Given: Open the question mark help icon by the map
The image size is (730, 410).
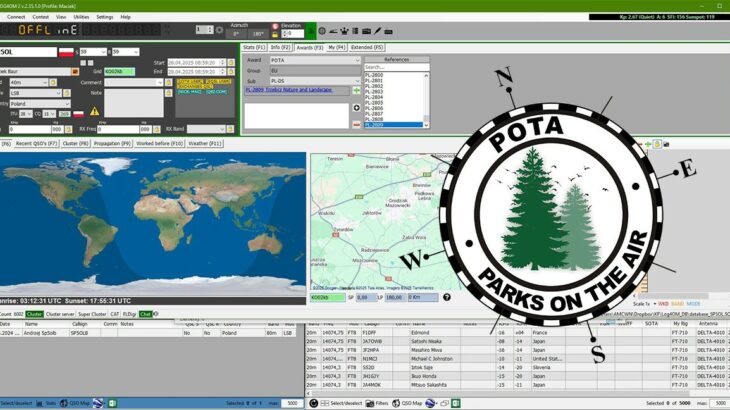Looking at the screenshot, I should click(446, 297).
